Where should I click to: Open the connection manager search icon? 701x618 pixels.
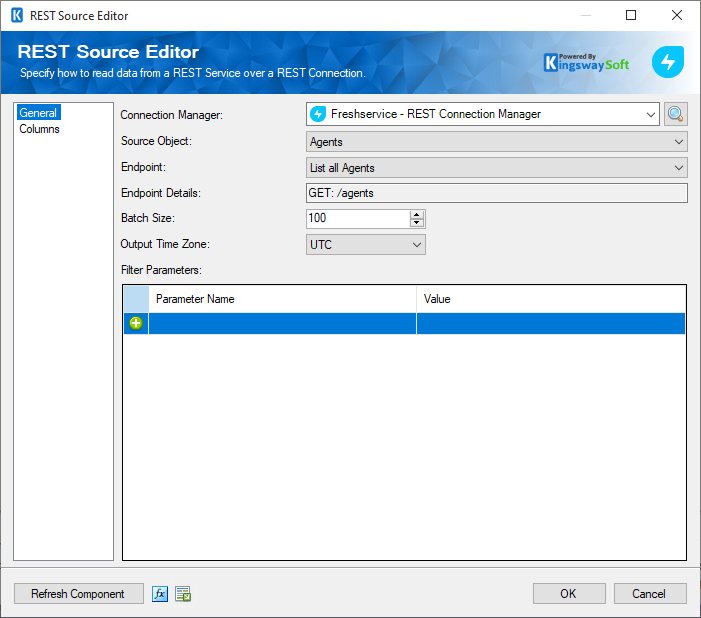[675, 114]
